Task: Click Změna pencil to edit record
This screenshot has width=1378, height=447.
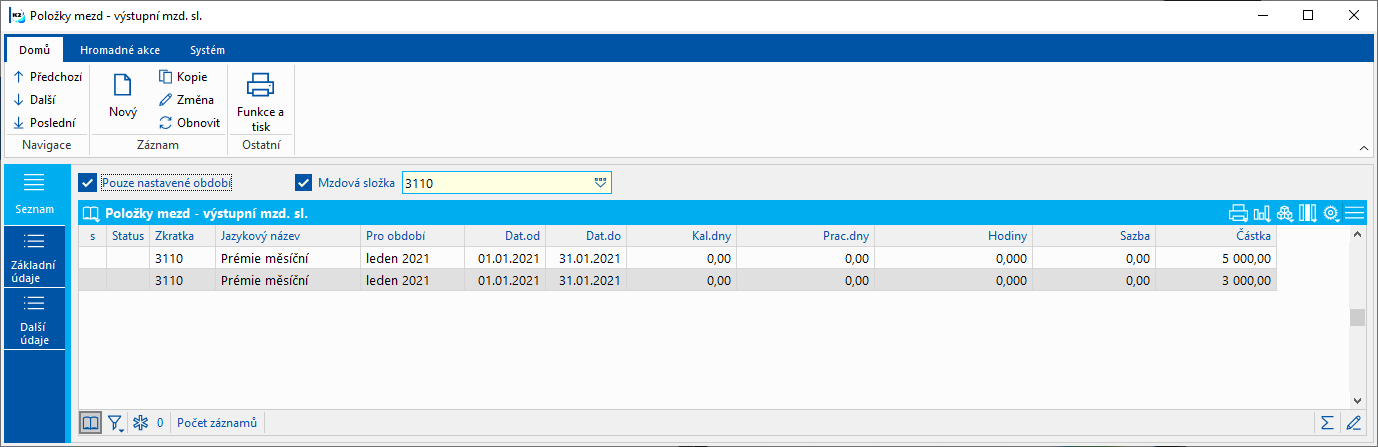Action: click(187, 99)
